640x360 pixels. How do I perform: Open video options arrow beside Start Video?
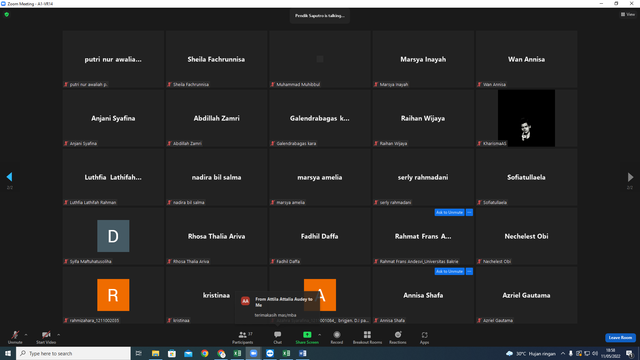click(58, 335)
